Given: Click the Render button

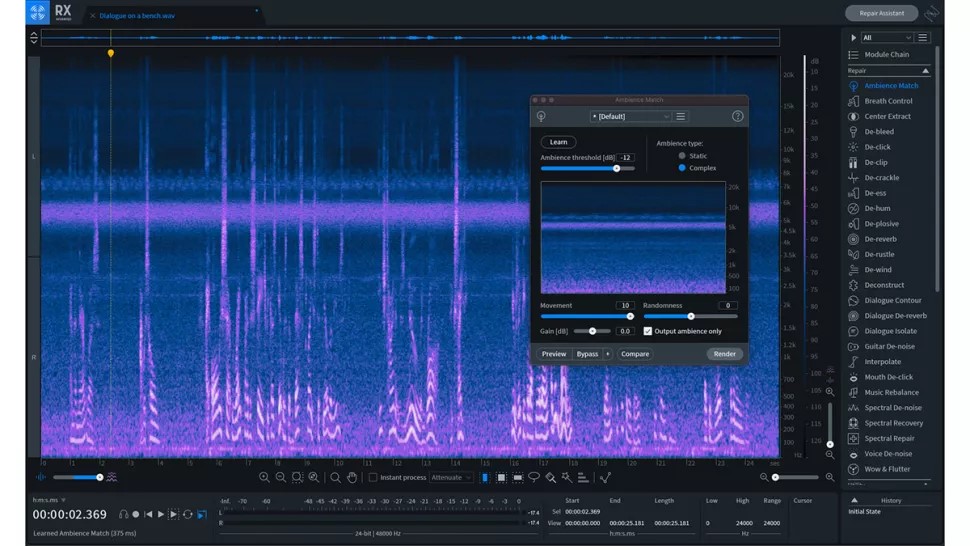Looking at the screenshot, I should (724, 354).
